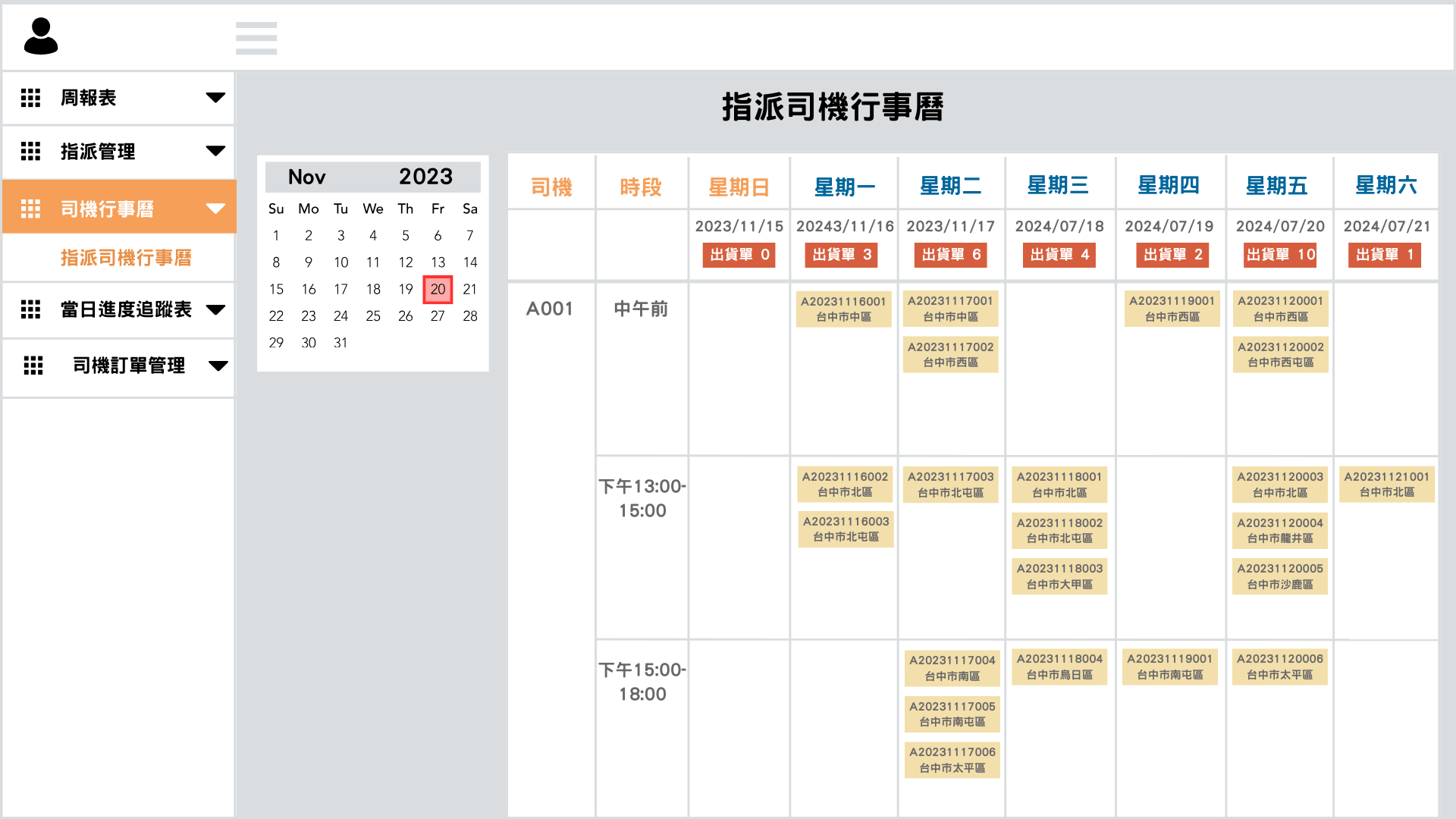1456x819 pixels.
Task: Select date 15 in the calendar
Action: click(x=276, y=289)
